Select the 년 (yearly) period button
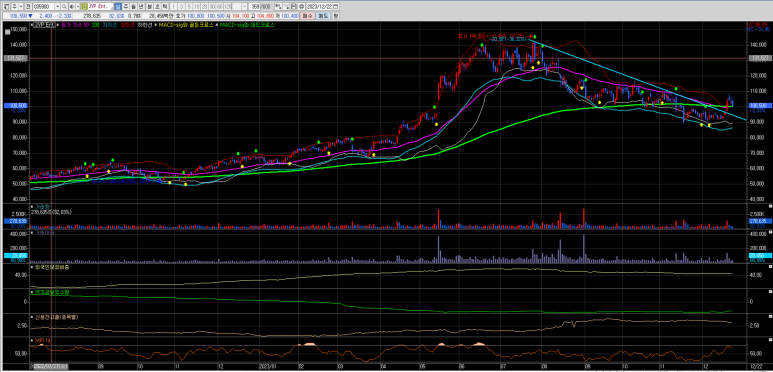The width and height of the screenshot is (773, 372). click(x=141, y=6)
